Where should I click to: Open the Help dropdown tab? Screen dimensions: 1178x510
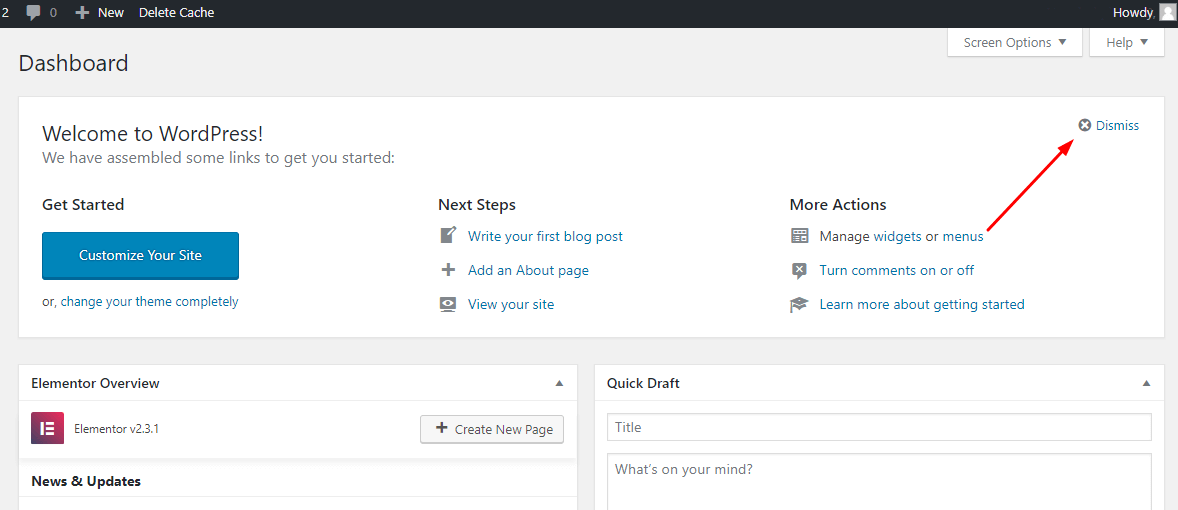pos(1127,42)
